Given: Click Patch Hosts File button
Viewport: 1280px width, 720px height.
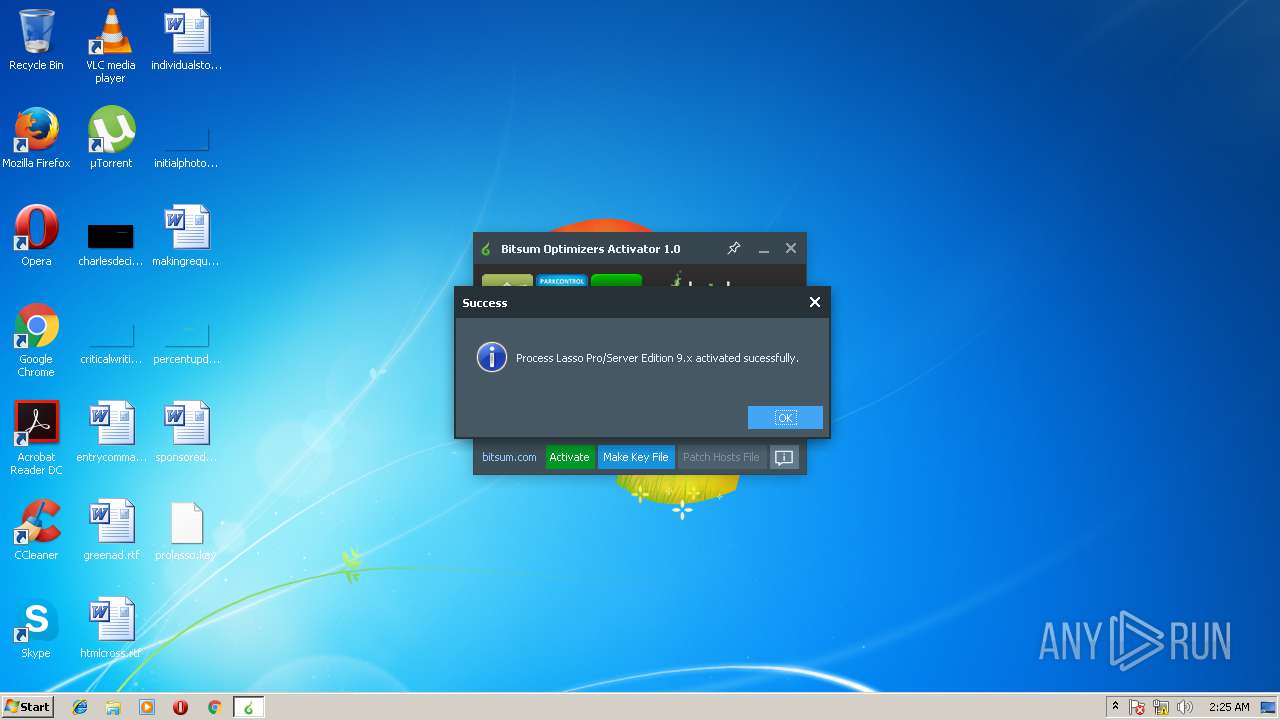Looking at the screenshot, I should (x=721, y=457).
